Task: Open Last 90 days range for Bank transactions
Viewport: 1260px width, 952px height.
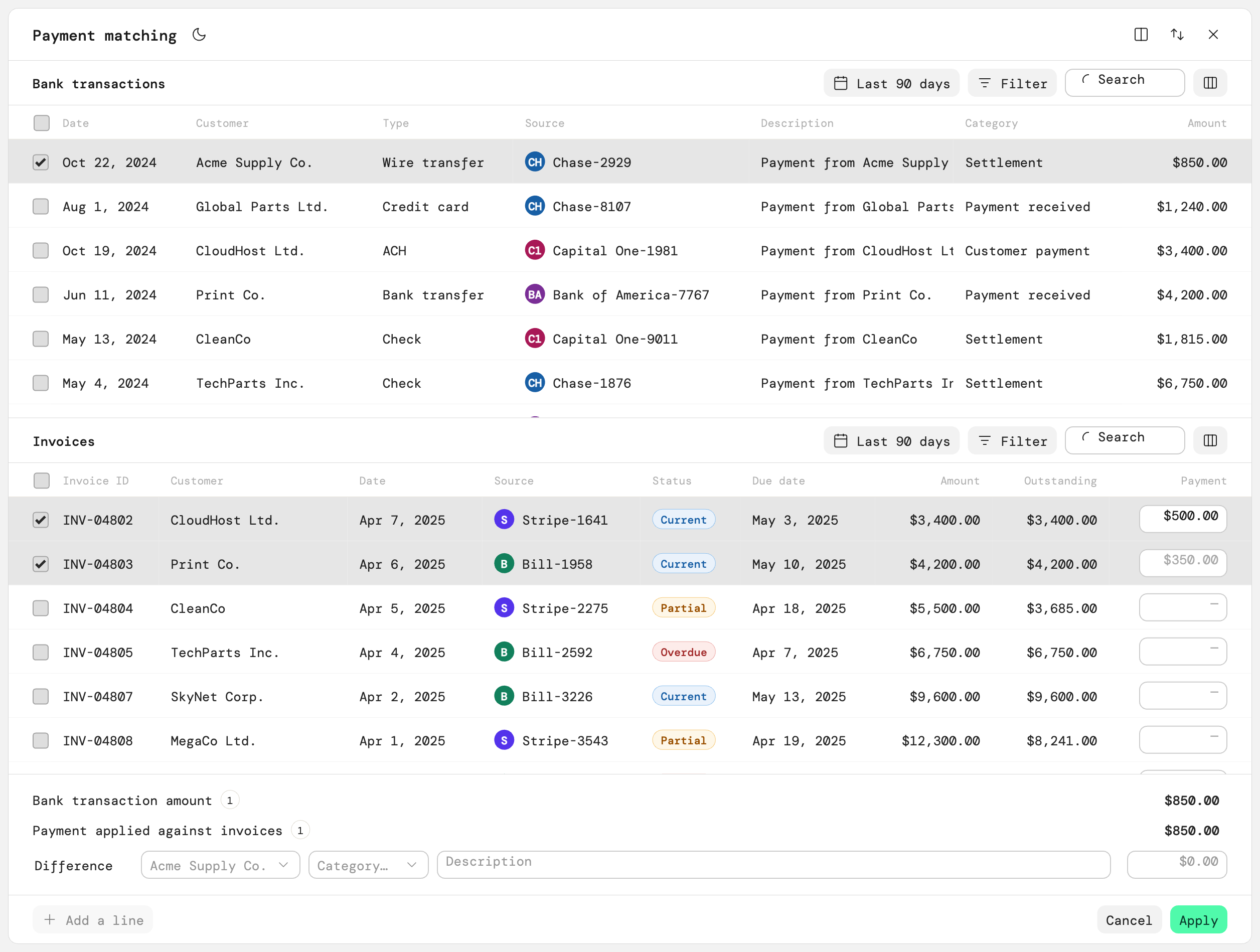Action: pos(891,83)
